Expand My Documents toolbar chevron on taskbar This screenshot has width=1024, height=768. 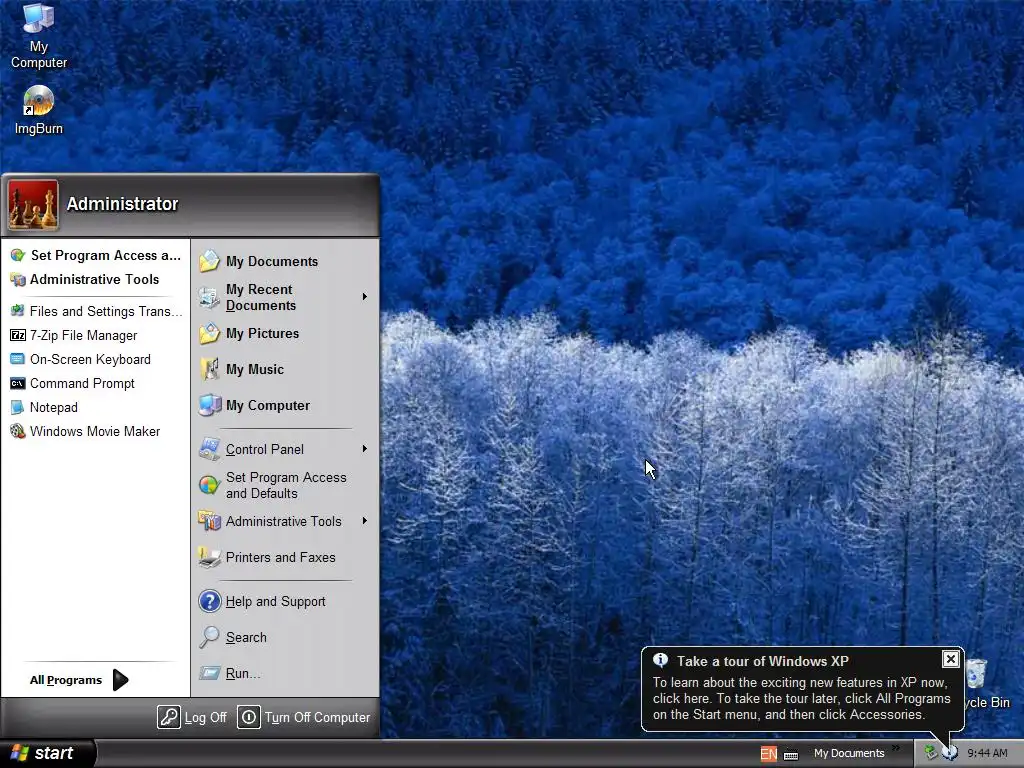[896, 748]
